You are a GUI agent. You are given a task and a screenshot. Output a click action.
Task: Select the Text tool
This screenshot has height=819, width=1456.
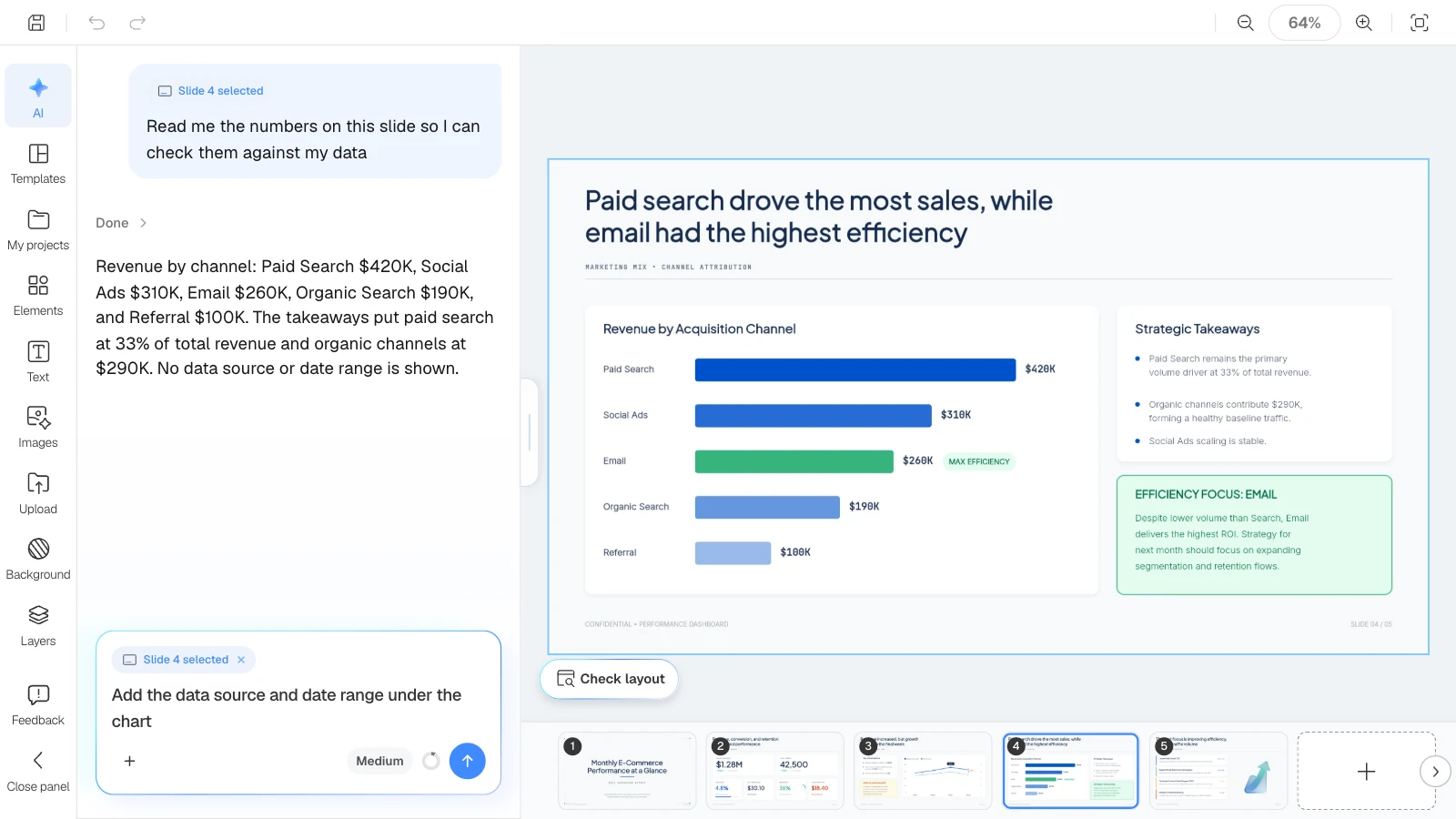(x=38, y=362)
